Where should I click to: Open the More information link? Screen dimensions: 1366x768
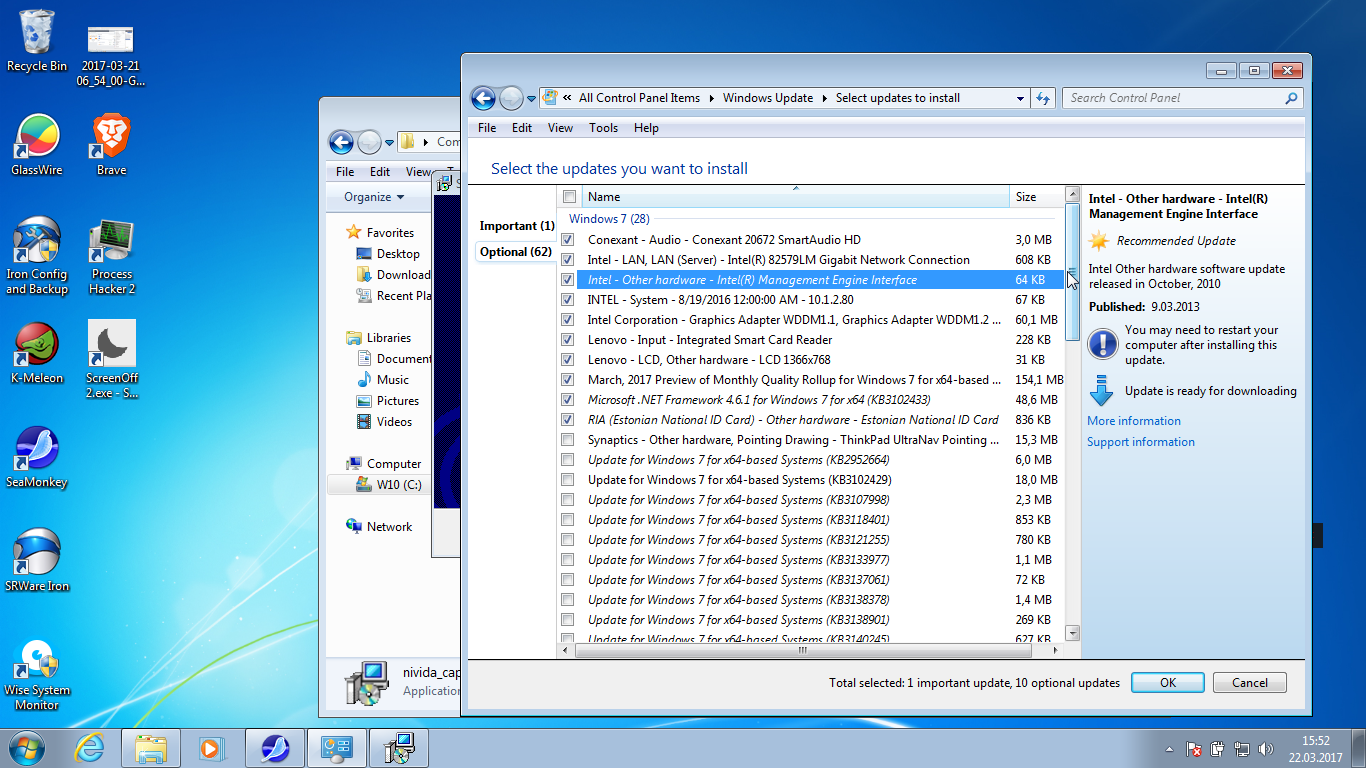(x=1134, y=421)
